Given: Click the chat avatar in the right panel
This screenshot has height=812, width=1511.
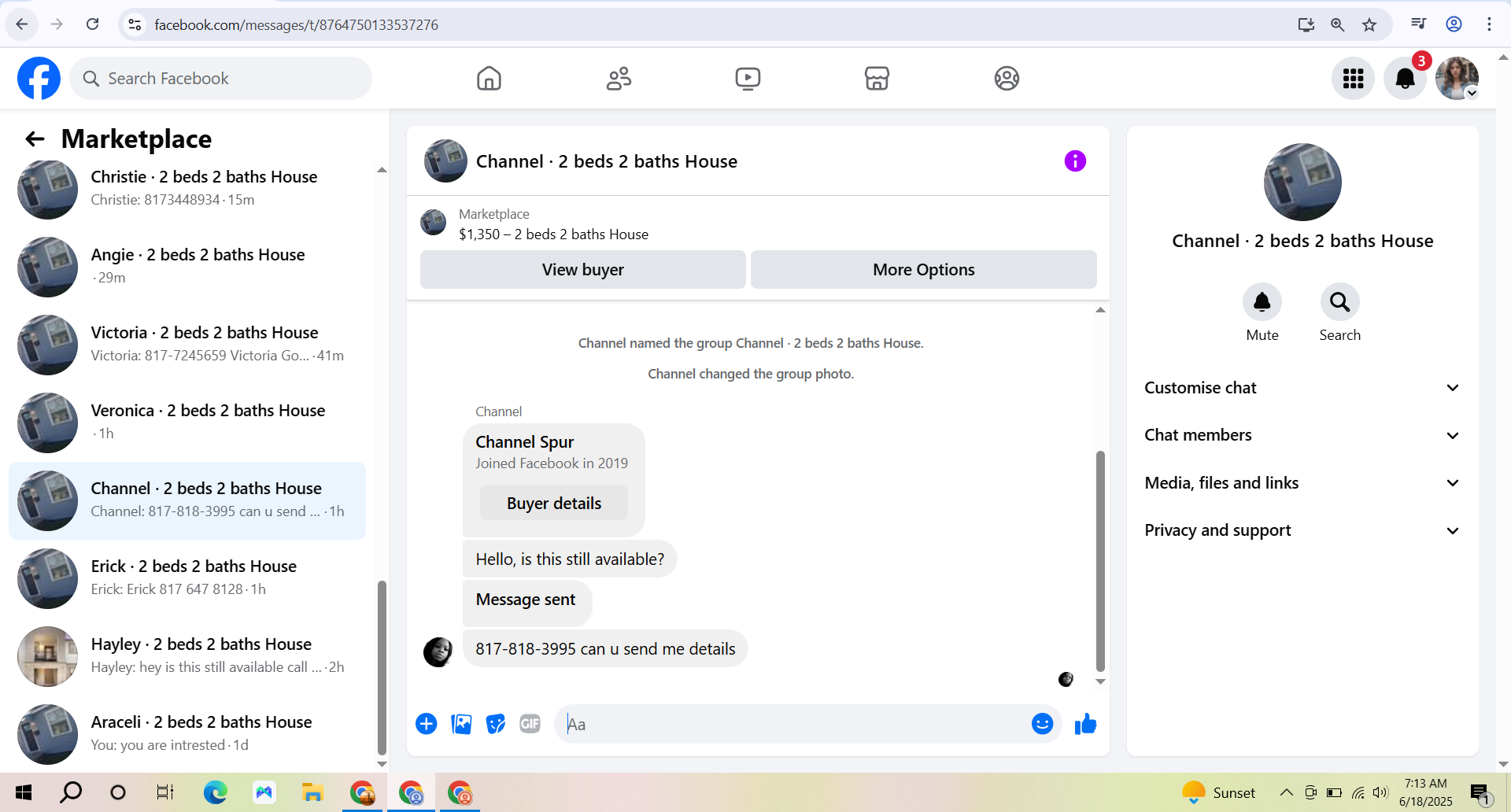Looking at the screenshot, I should click(x=1302, y=183).
